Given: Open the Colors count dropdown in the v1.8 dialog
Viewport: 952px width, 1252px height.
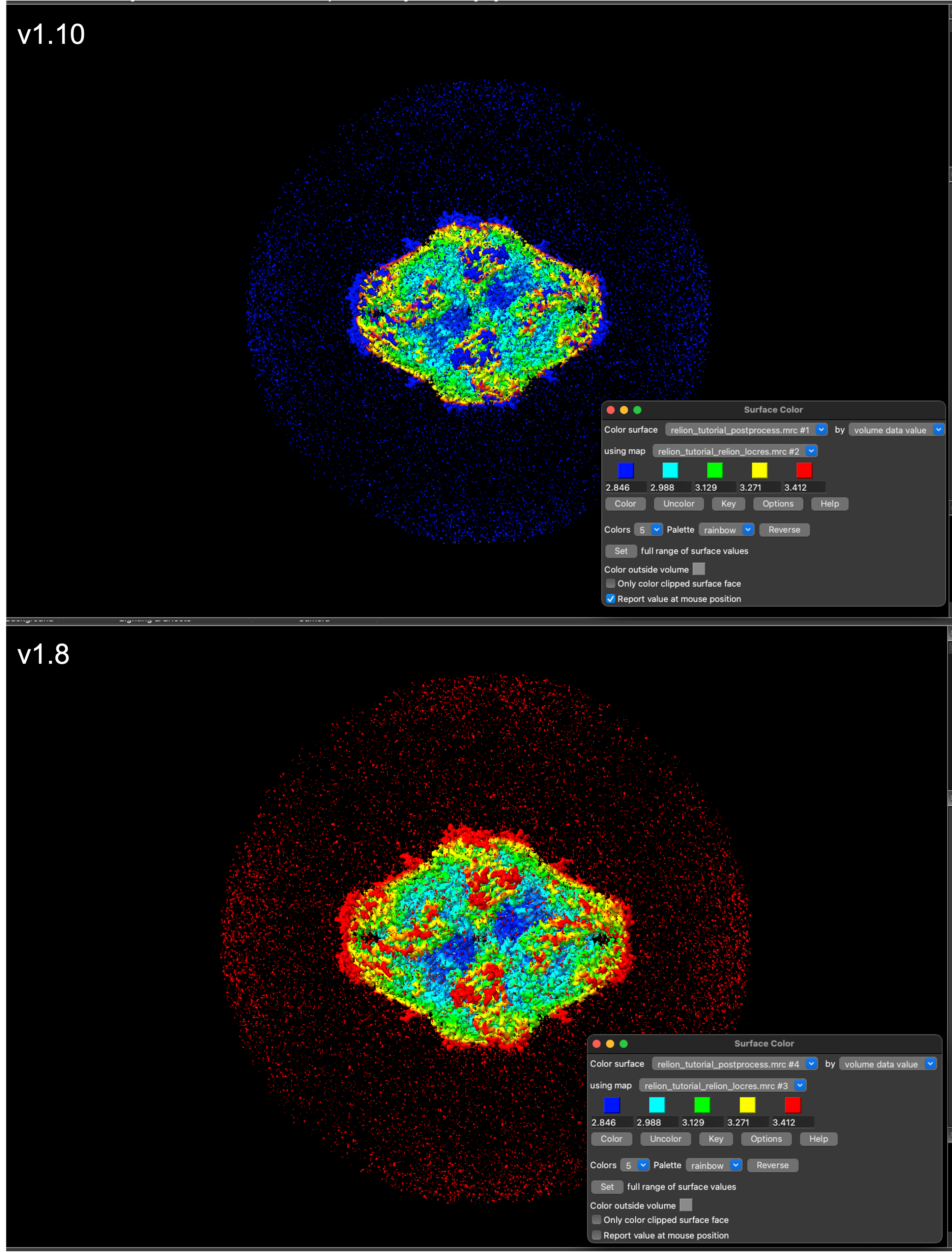Looking at the screenshot, I should [x=634, y=1165].
